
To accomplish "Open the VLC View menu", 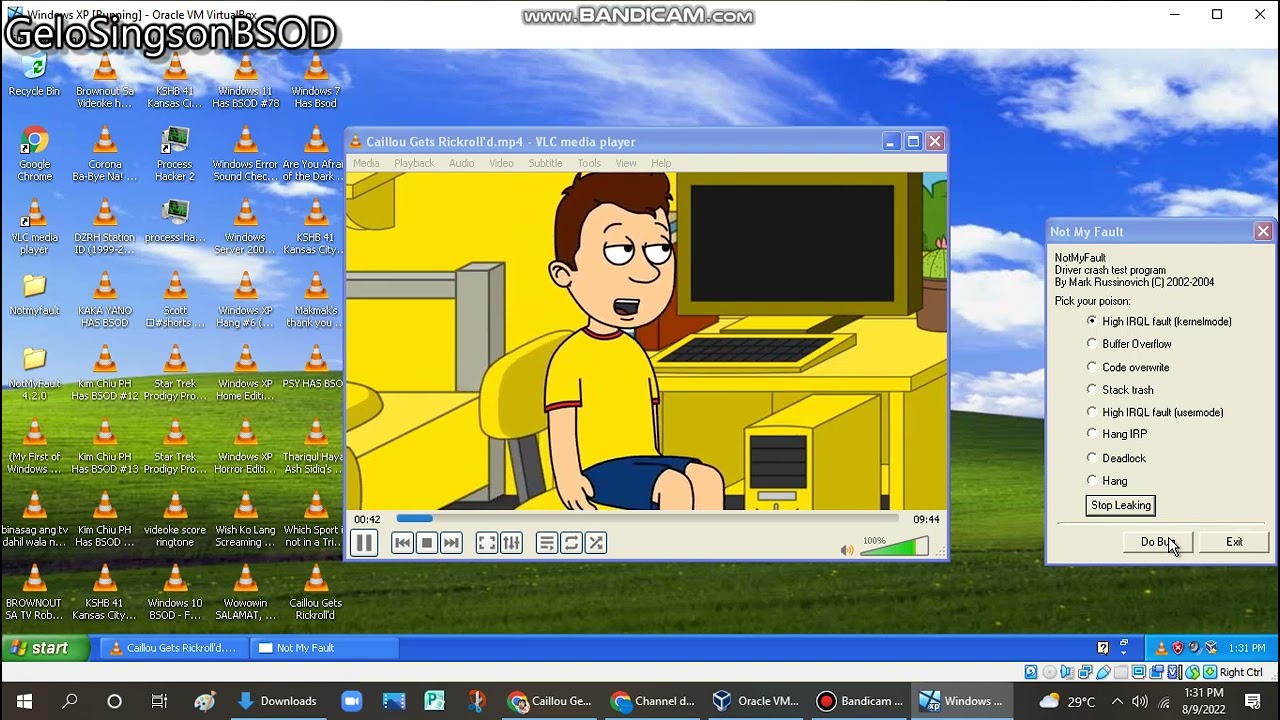I will click(x=626, y=163).
